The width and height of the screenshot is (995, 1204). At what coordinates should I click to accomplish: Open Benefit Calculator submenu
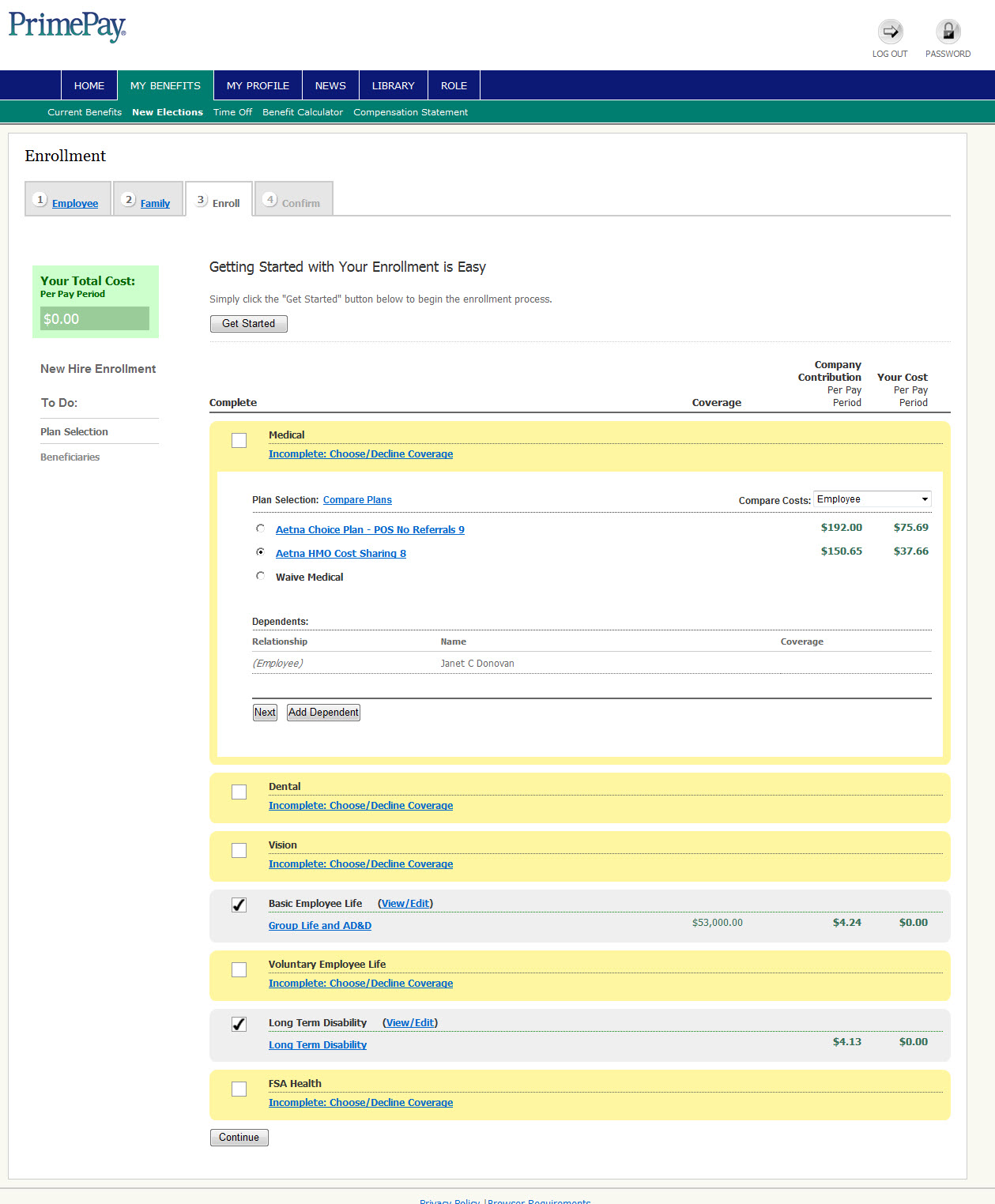coord(303,112)
